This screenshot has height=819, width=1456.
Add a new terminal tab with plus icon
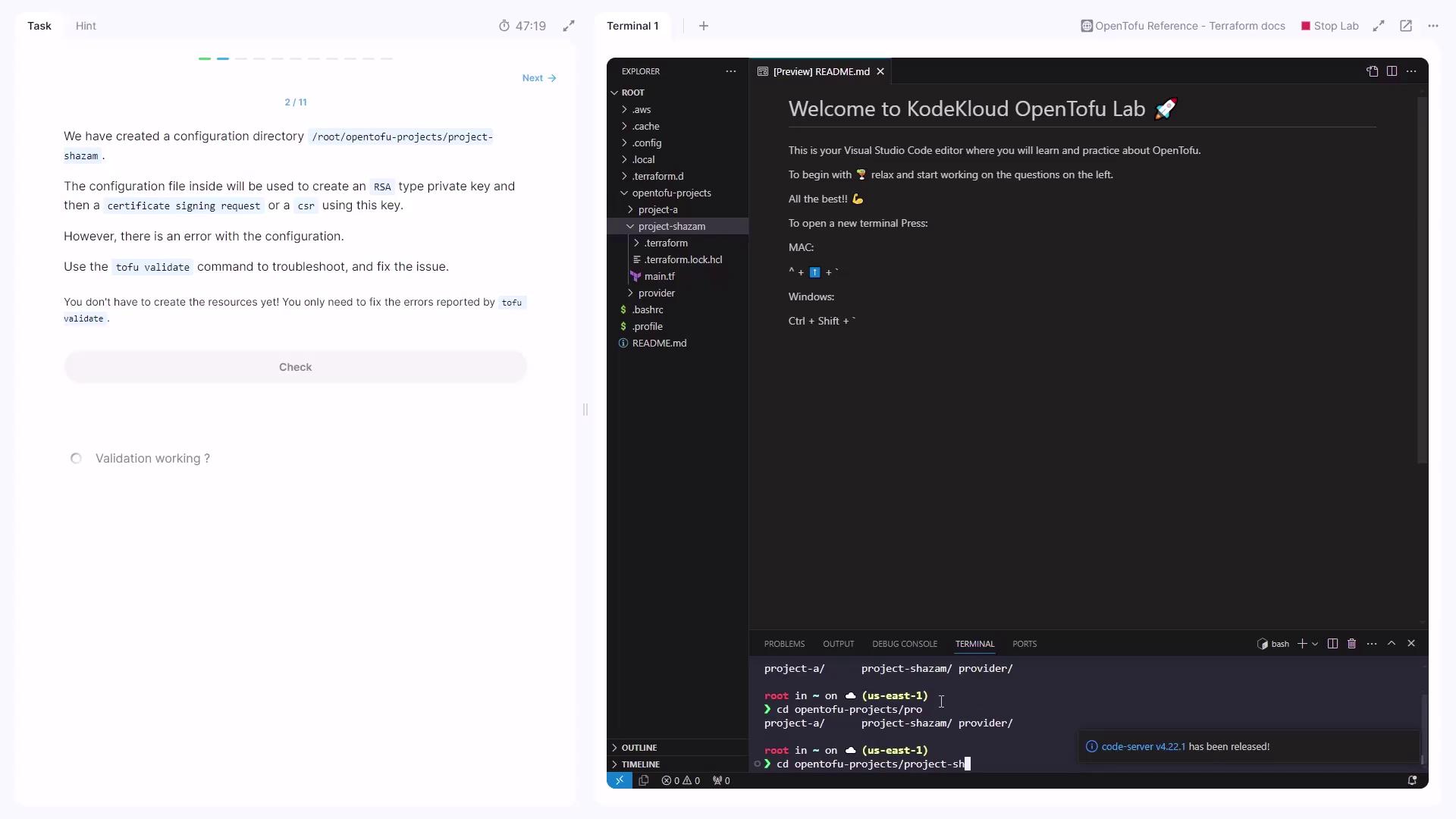pyautogui.click(x=704, y=26)
